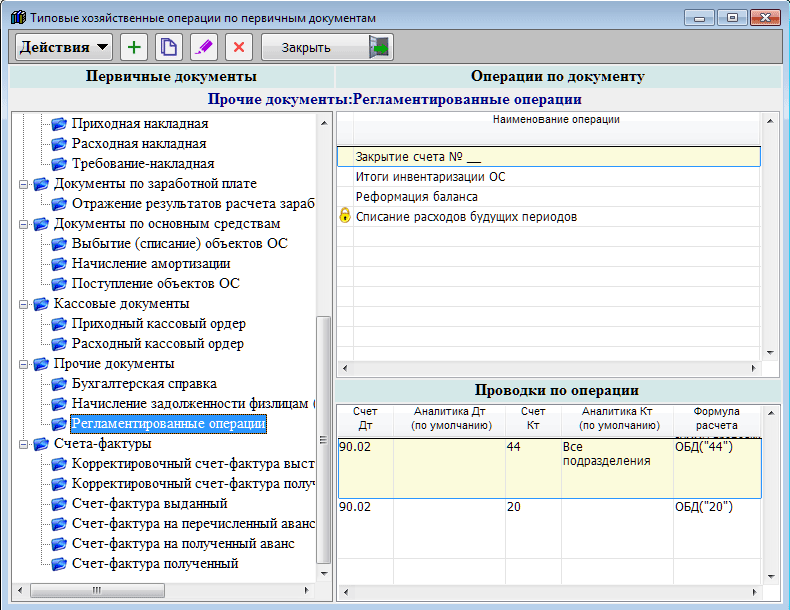Collapse the Прочие документы node
790x610 pixels.
point(23,364)
